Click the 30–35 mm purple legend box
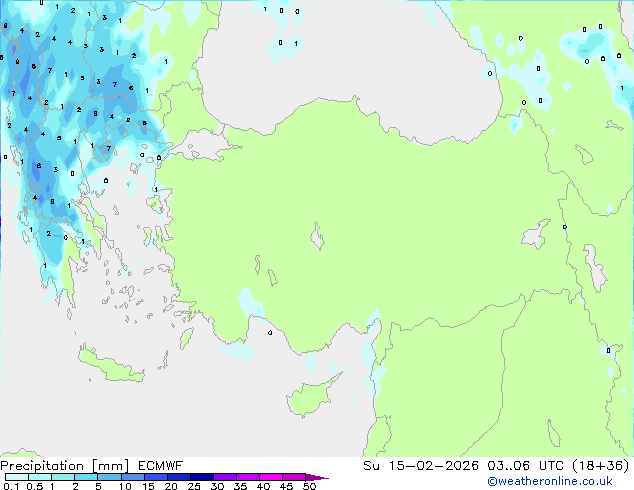This screenshot has width=634, height=490. click(224, 477)
